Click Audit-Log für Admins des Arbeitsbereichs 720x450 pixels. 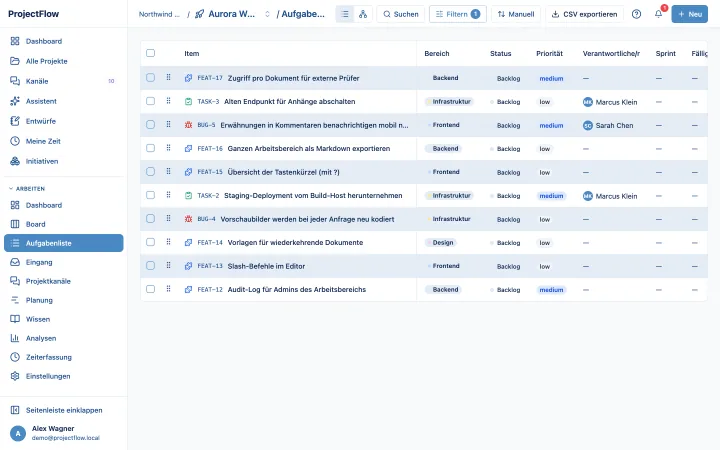pos(297,290)
